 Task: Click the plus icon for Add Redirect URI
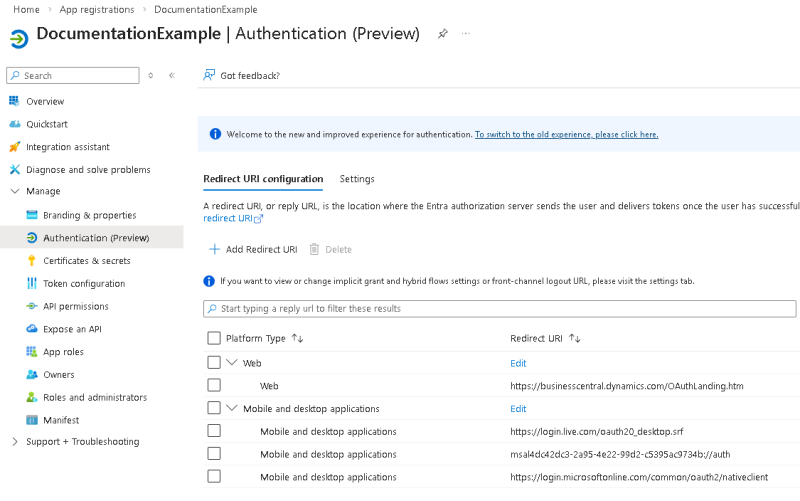214,249
